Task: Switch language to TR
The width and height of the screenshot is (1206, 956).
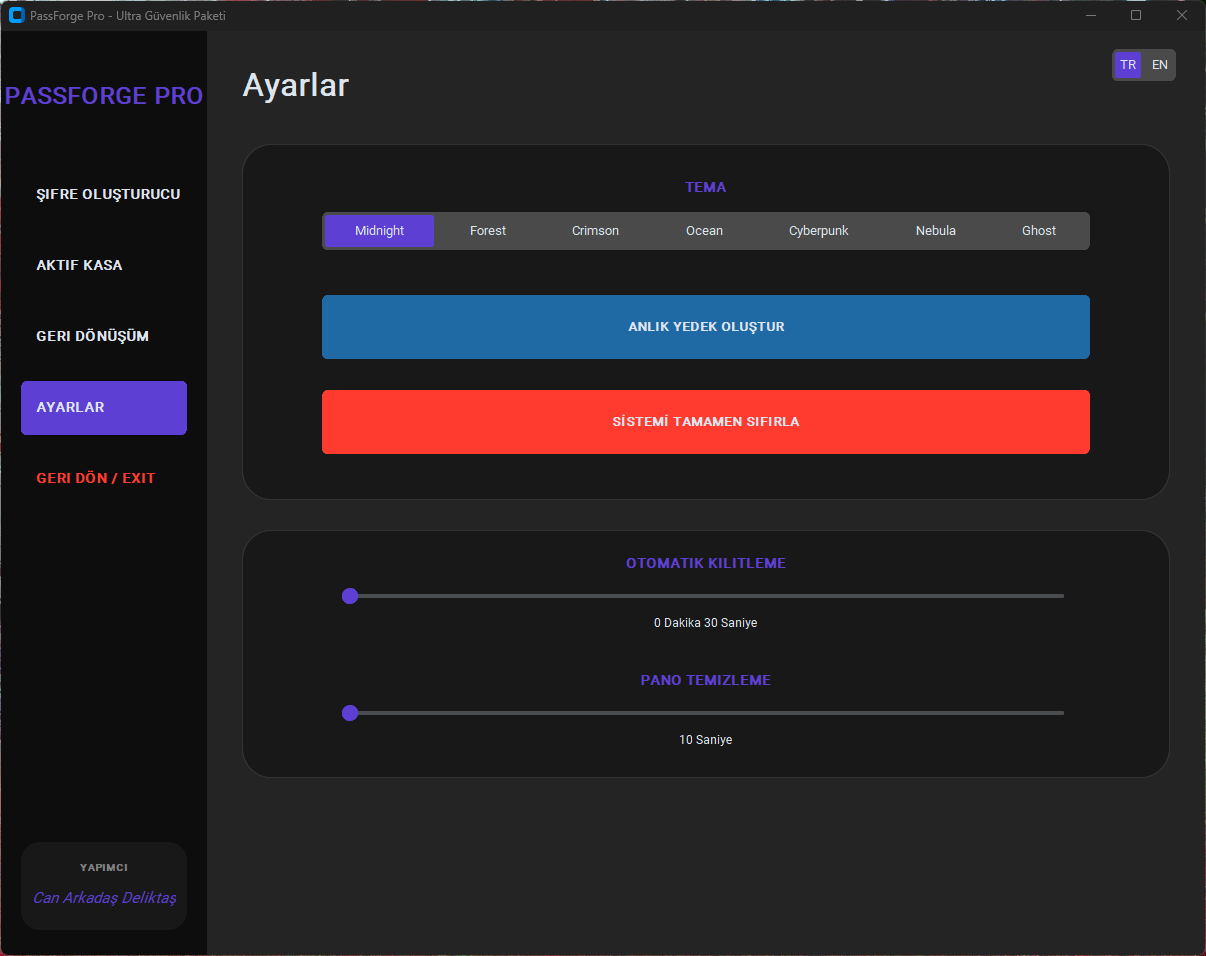Action: (1128, 64)
